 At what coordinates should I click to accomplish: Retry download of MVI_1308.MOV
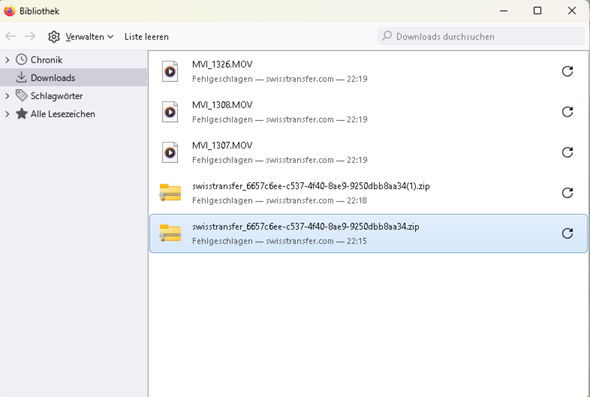point(567,112)
